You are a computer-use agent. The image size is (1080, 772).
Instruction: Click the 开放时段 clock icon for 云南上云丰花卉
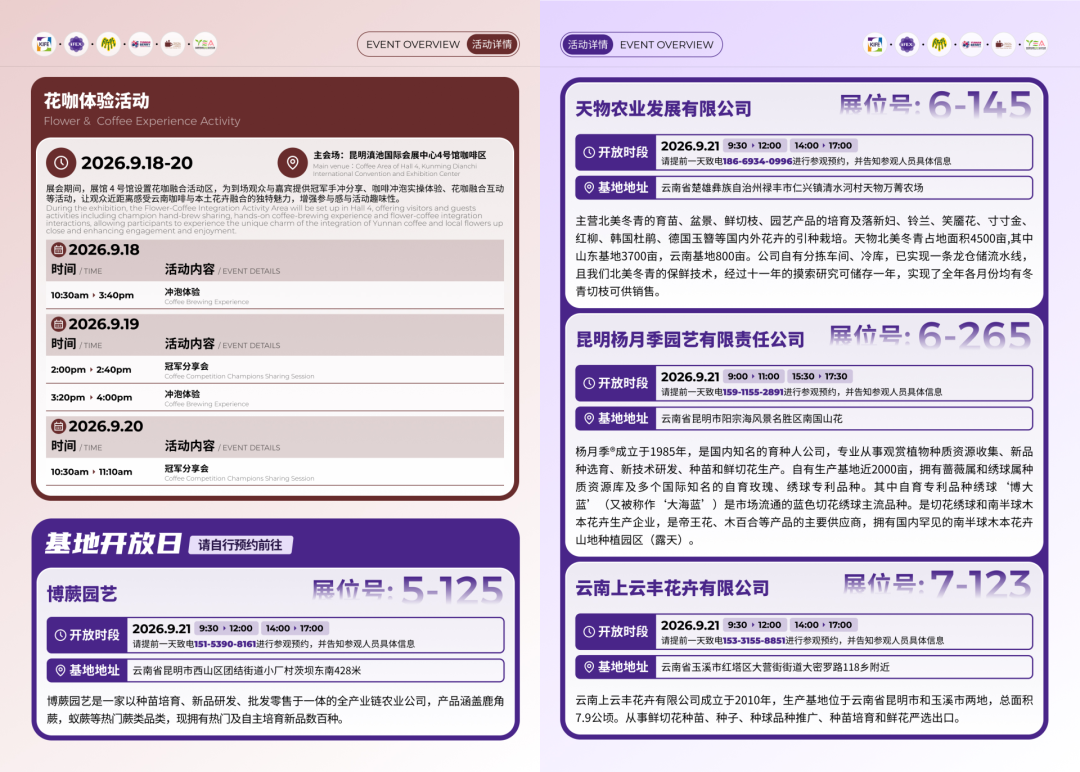point(589,632)
